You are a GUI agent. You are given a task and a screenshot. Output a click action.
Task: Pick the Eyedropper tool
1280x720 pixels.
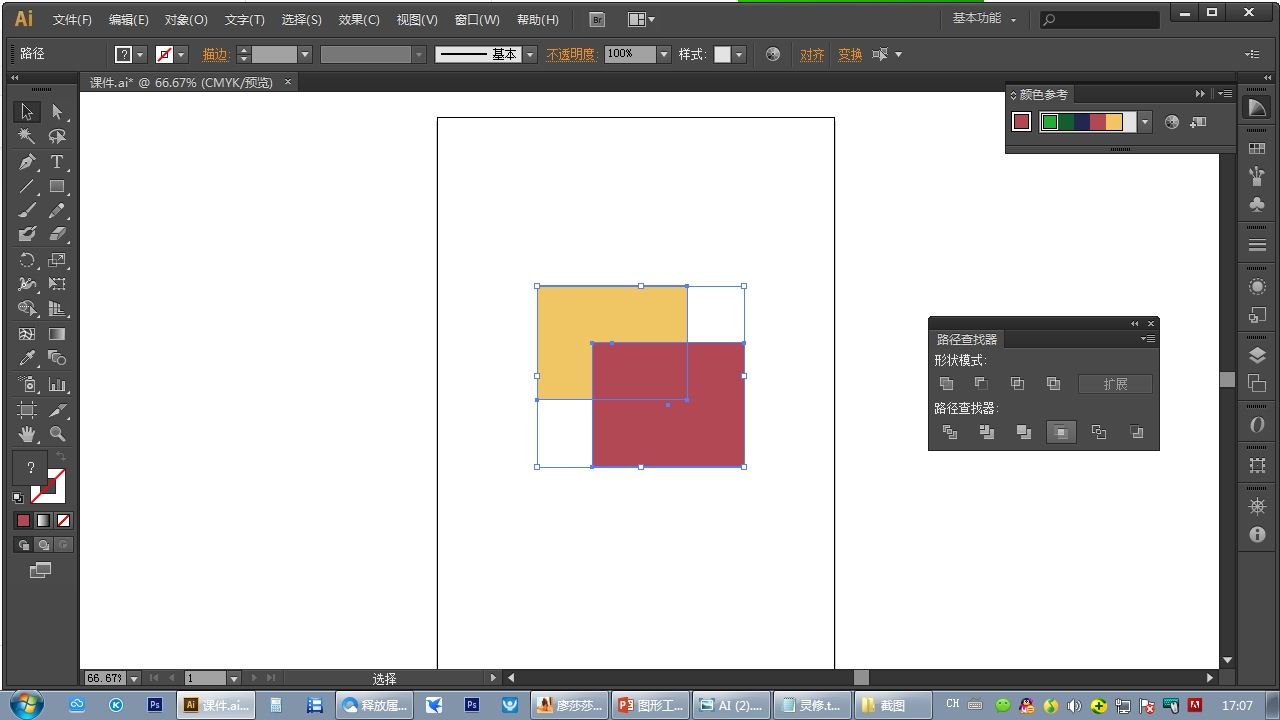pos(27,358)
